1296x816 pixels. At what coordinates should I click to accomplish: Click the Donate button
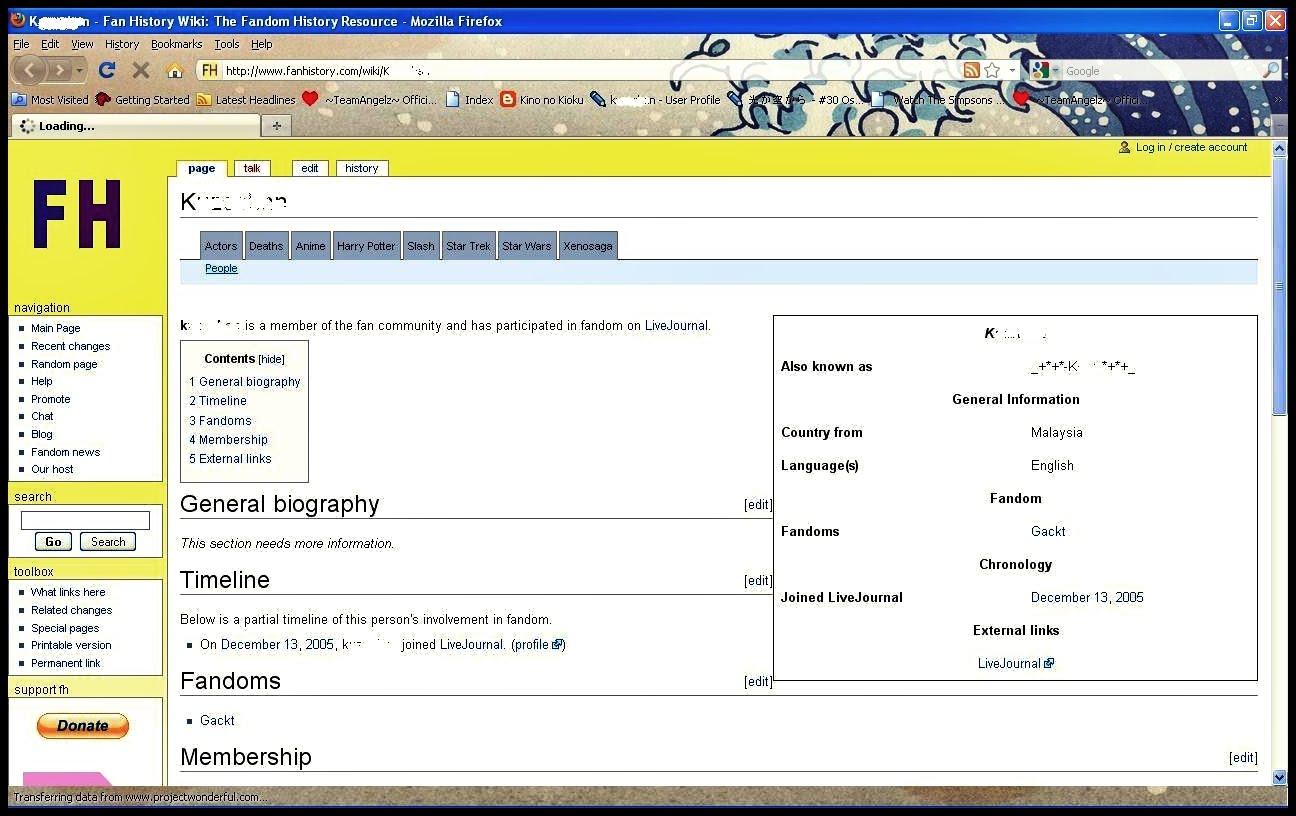[83, 726]
